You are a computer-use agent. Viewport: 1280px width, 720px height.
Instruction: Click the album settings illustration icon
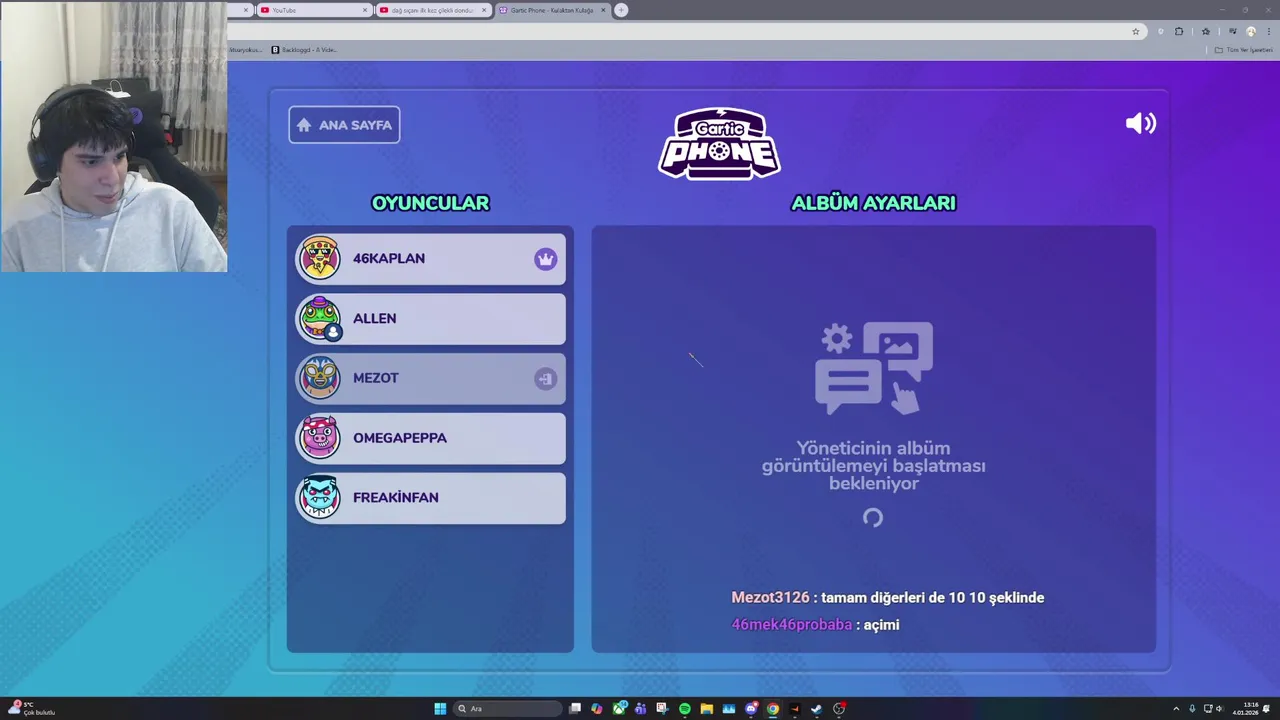(x=873, y=367)
